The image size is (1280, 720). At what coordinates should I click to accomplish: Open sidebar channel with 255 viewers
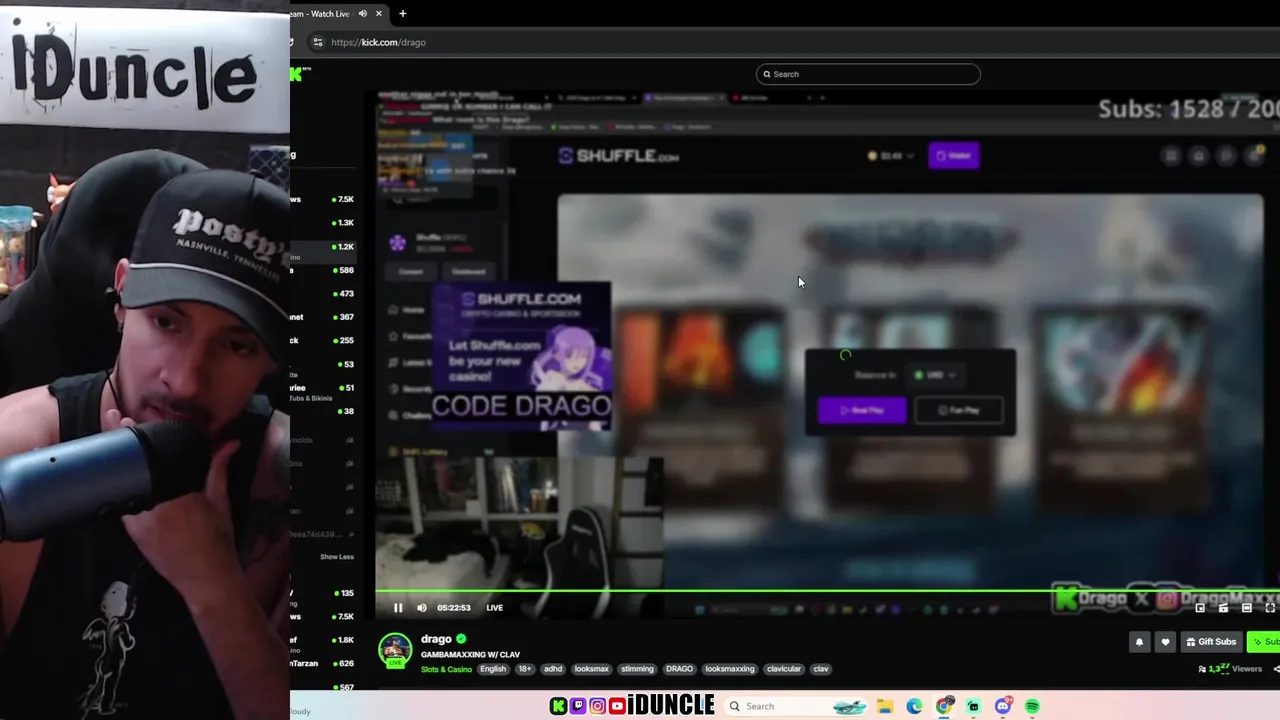click(322, 341)
